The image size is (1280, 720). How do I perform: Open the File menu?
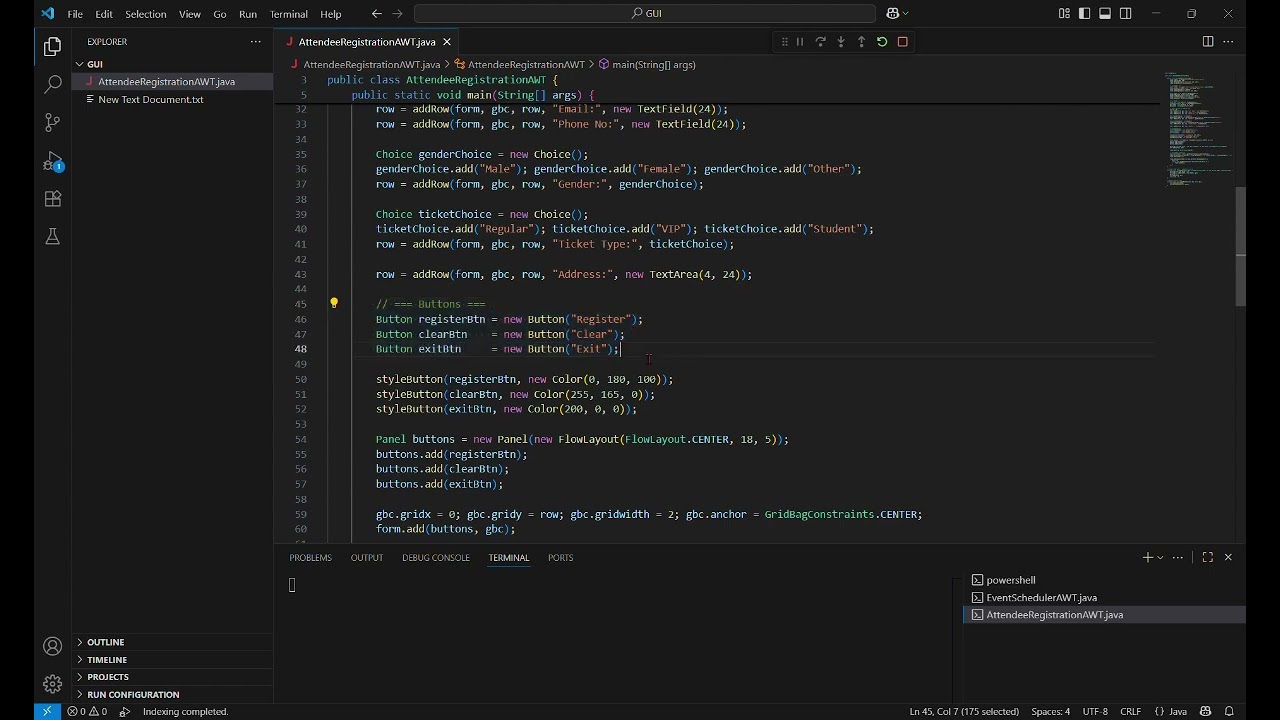75,14
